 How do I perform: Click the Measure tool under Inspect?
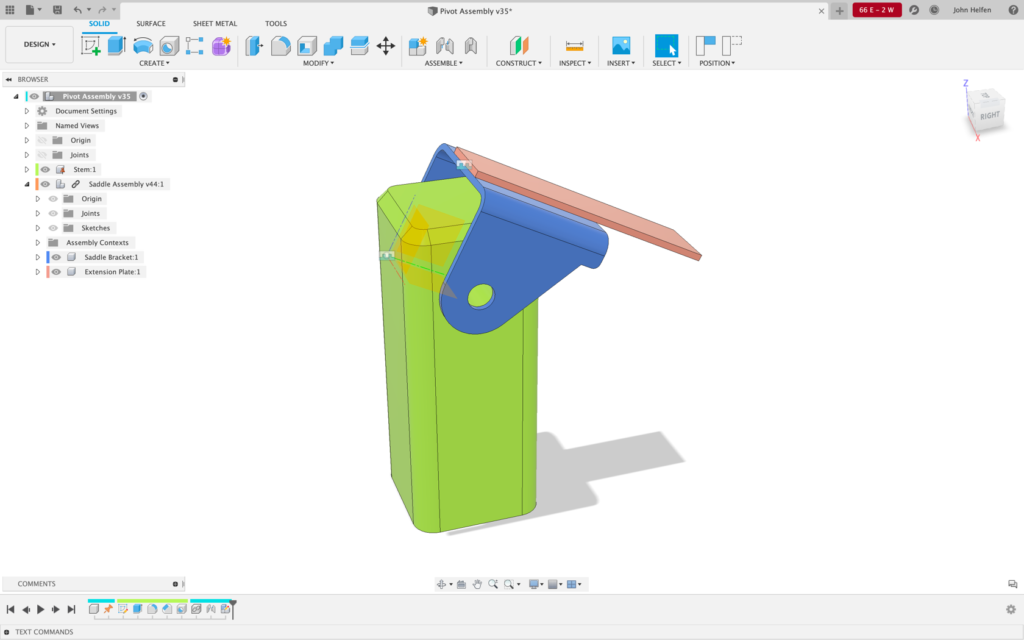point(574,45)
